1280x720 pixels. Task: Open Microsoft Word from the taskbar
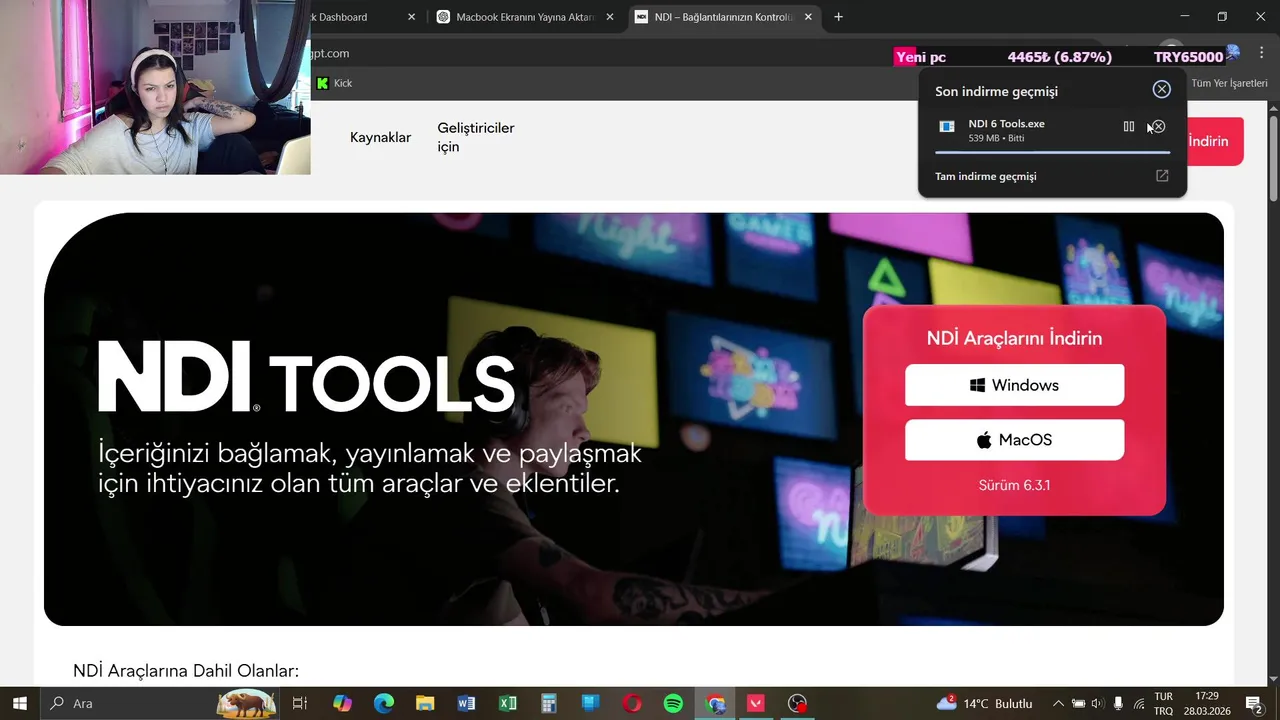466,703
